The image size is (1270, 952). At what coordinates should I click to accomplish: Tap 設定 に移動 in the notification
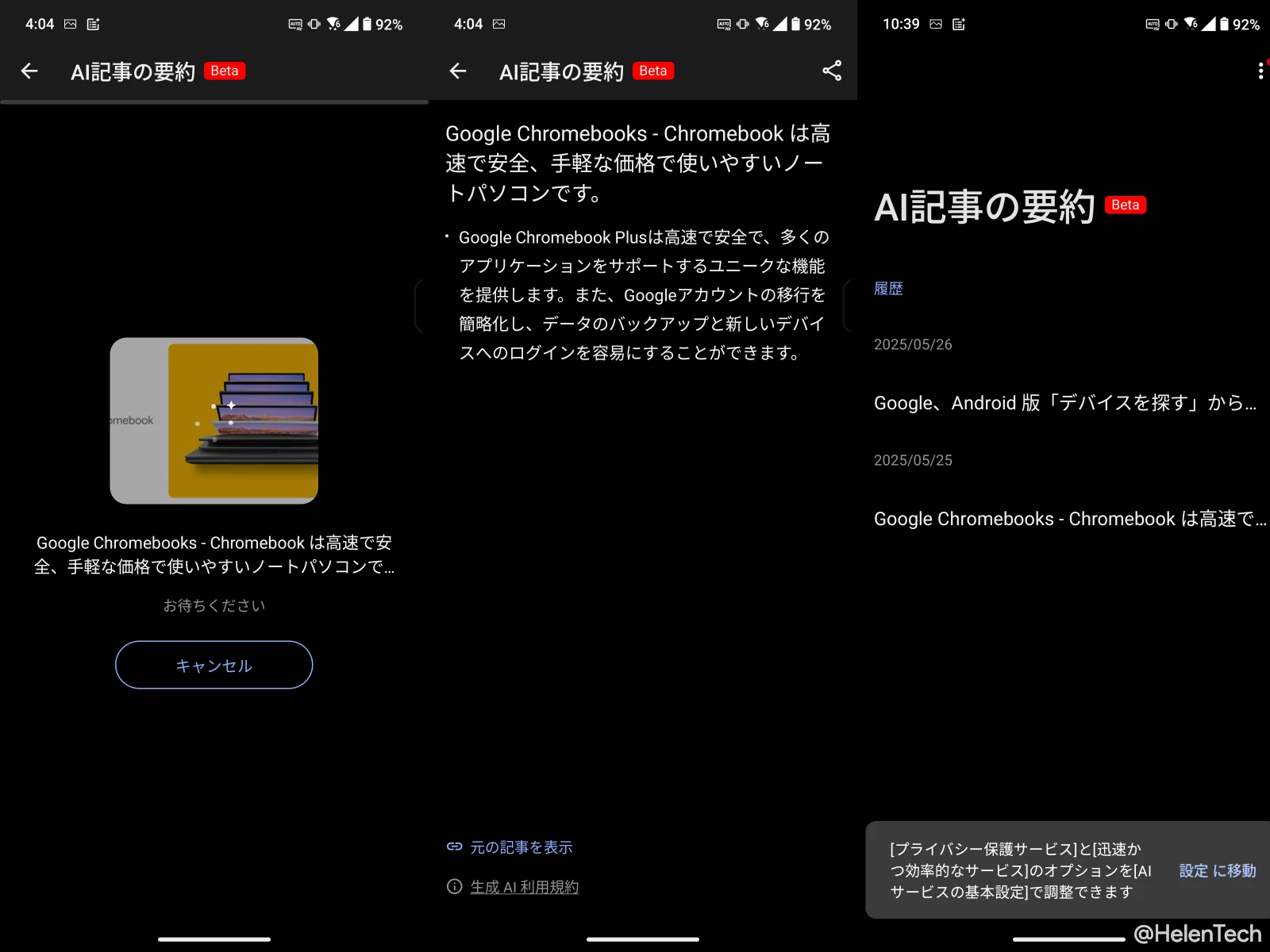pyautogui.click(x=1217, y=870)
